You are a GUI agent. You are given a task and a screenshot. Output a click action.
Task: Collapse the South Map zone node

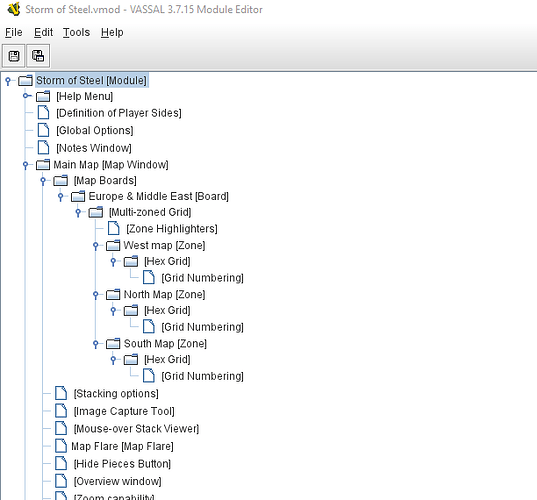[x=96, y=343]
